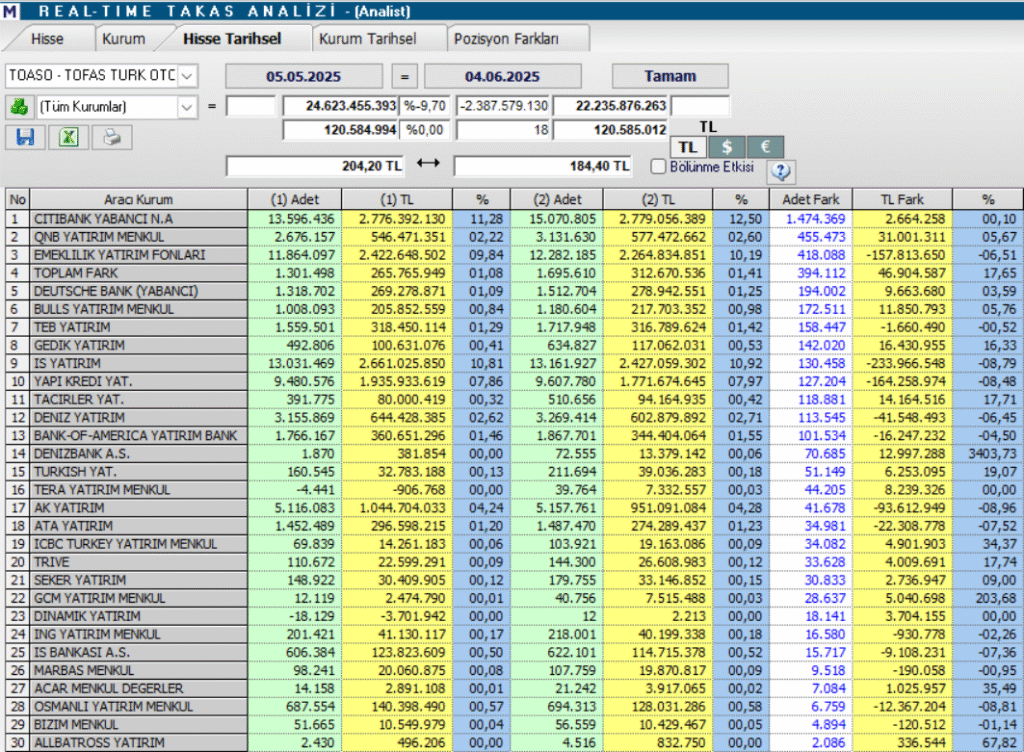This screenshot has width=1024, height=752.
Task: Open the (Tüm Kurumlar) combo box
Action: [117, 106]
